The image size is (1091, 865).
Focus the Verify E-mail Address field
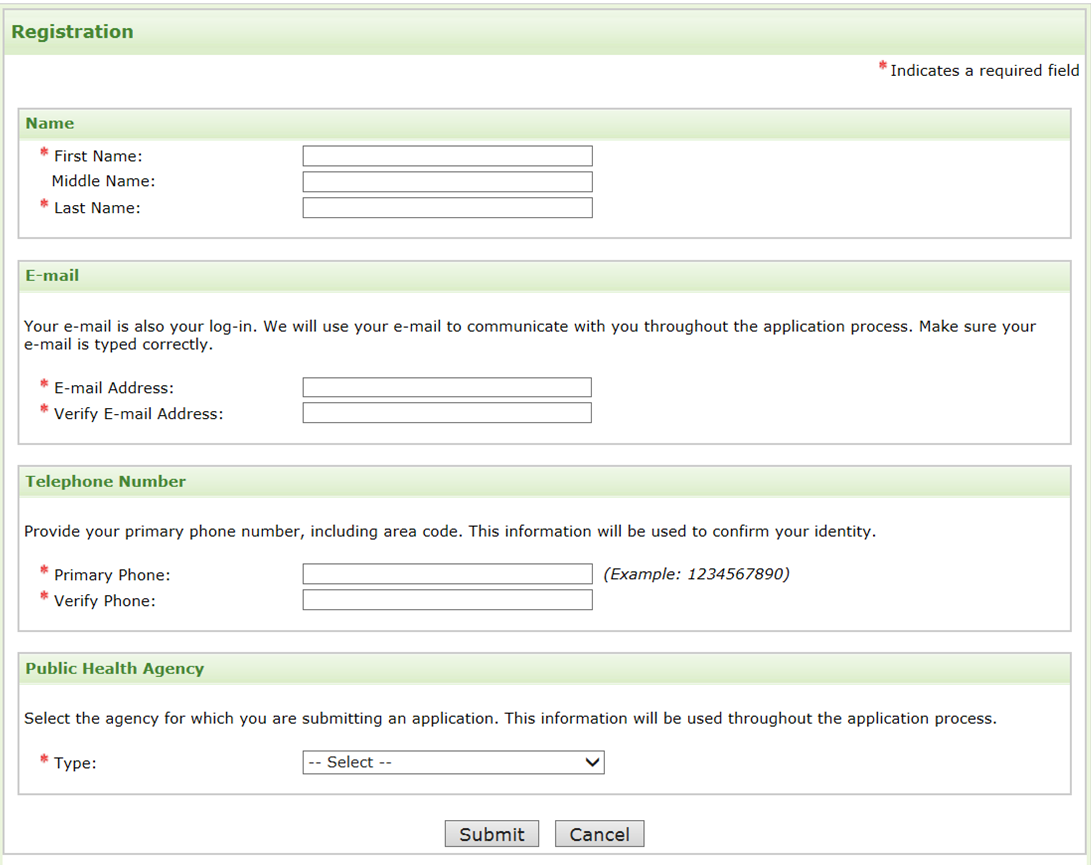447,413
